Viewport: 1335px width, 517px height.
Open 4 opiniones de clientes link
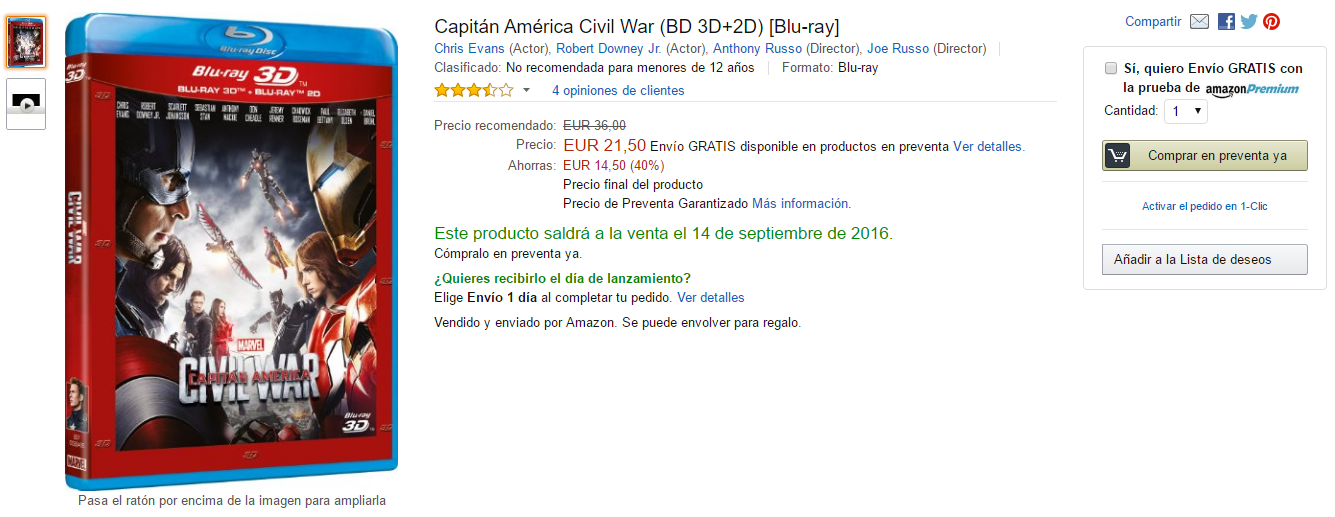coord(618,91)
